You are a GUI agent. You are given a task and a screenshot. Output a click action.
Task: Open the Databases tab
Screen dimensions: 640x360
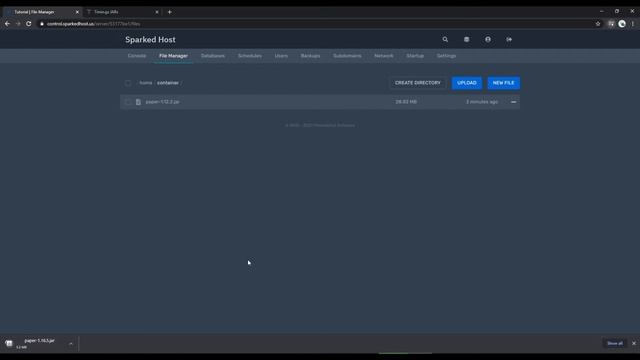[x=213, y=56]
